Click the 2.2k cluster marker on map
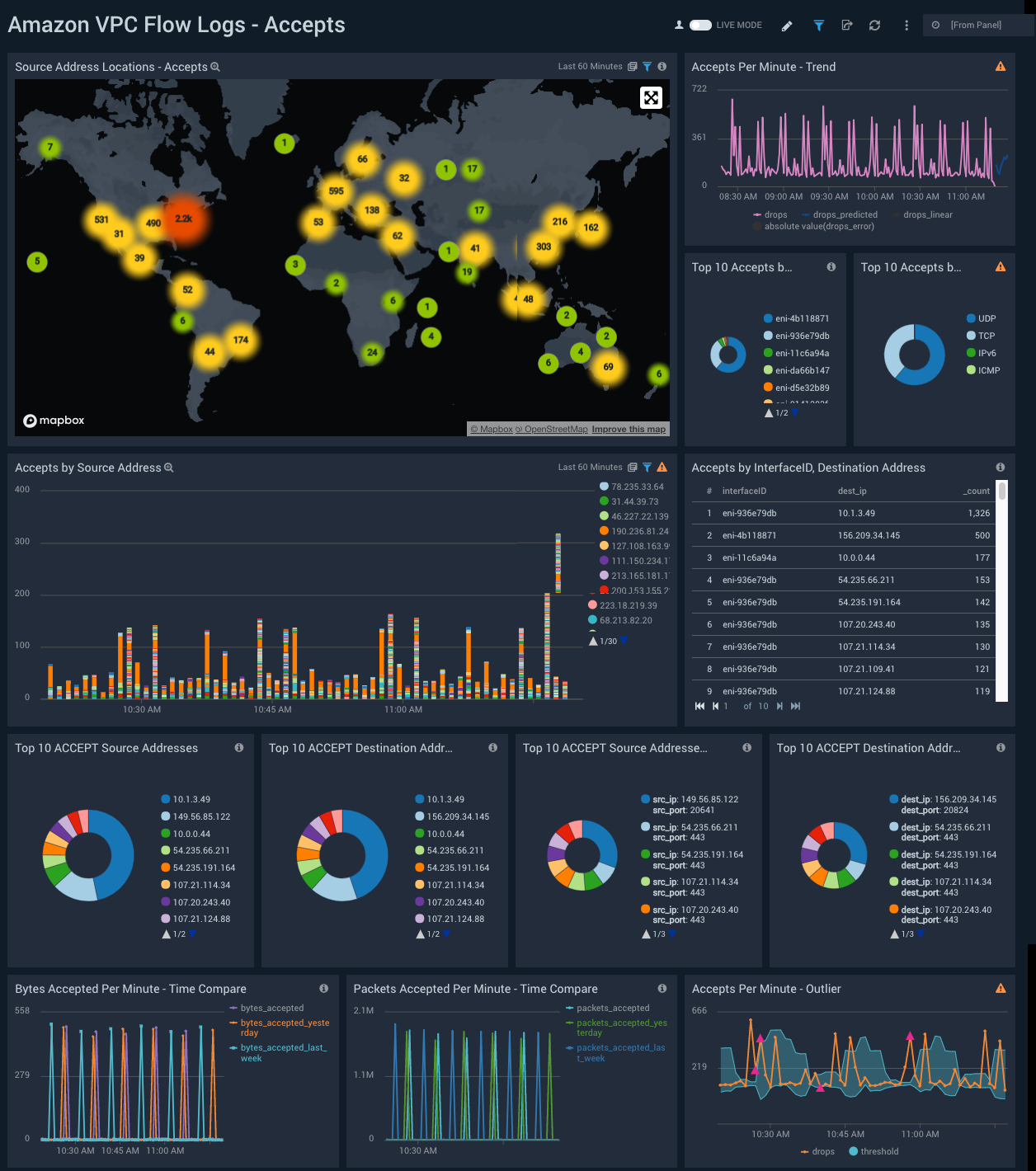1036x1171 pixels. tap(183, 219)
